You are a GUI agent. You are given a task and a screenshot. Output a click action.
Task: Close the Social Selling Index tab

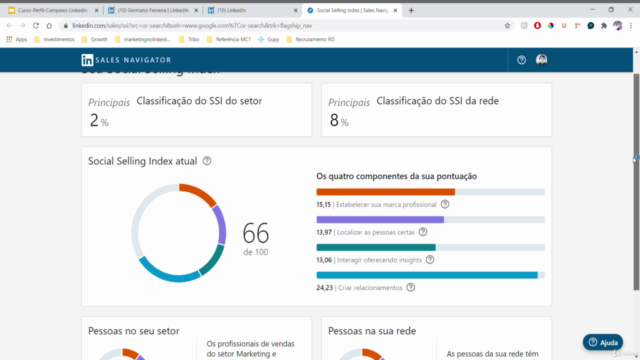tap(395, 10)
